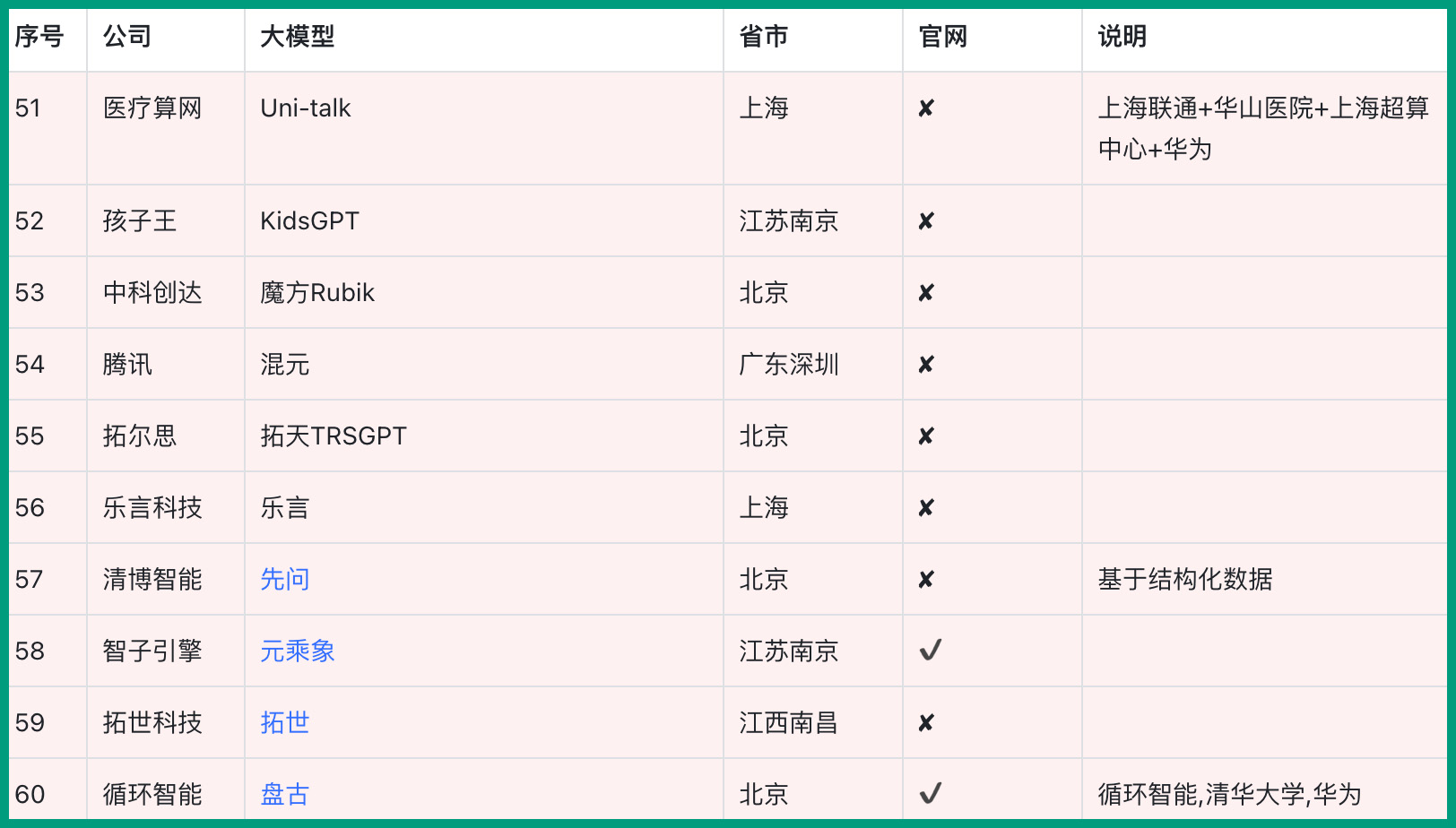Select the KidsGPT cell
Viewport: 1456px width, 828px height.
(x=309, y=221)
